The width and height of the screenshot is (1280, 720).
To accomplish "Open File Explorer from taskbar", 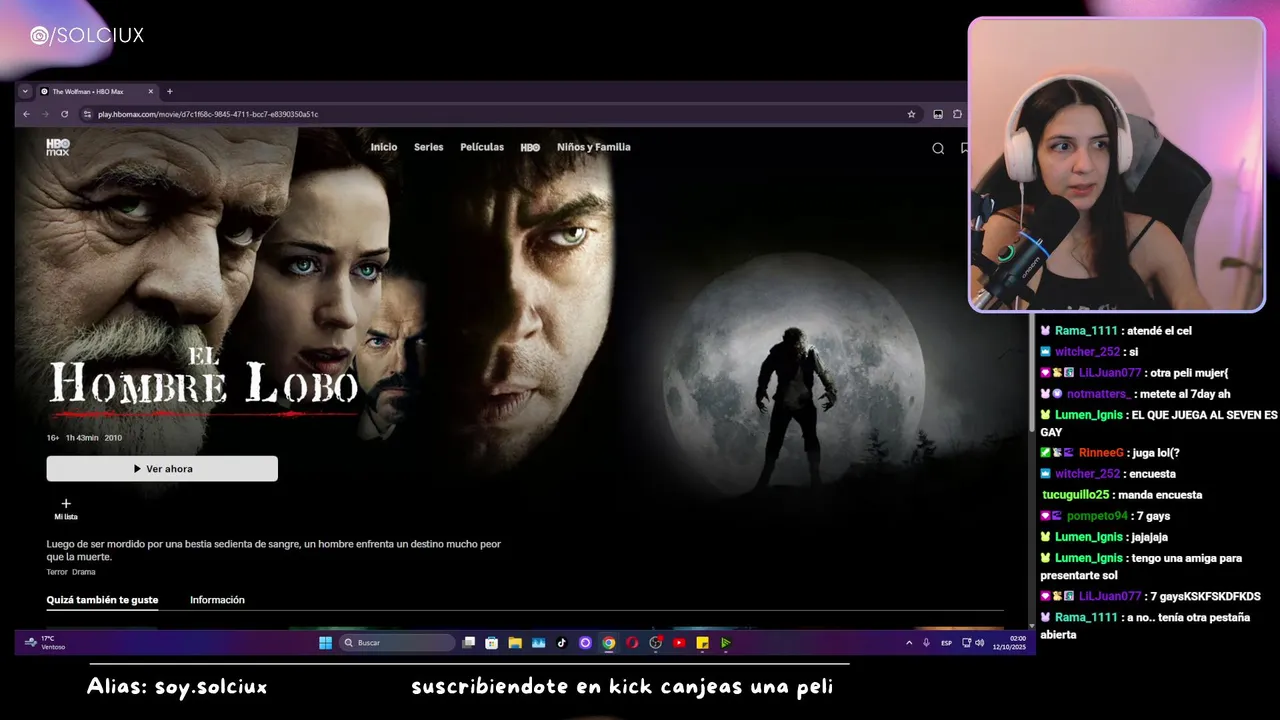I will (x=514, y=643).
